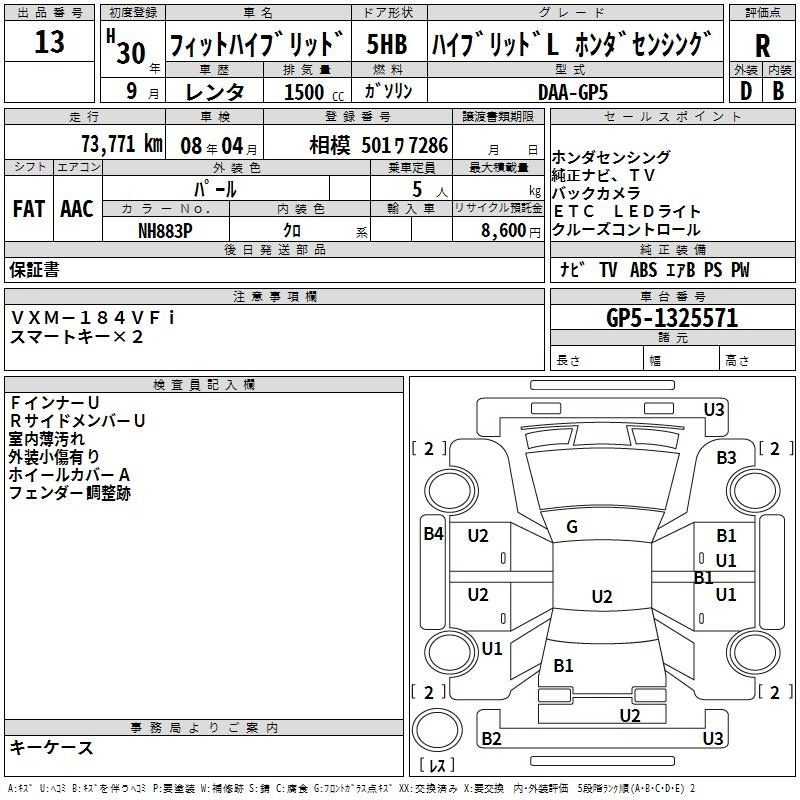Click the inspector note "室内薄汚れ"

[47, 439]
